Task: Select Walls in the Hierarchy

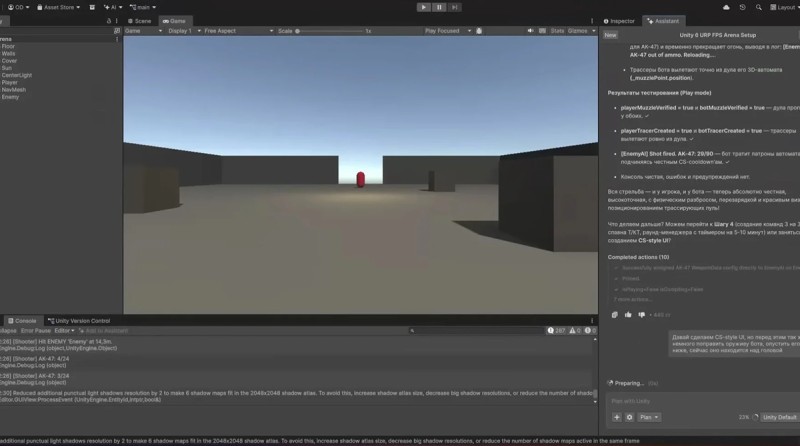Action: click(8, 53)
